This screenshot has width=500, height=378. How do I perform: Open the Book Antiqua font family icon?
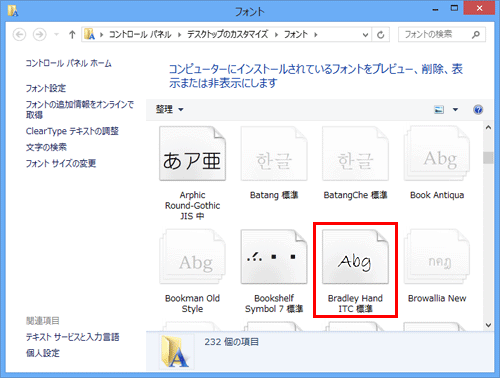(x=437, y=154)
